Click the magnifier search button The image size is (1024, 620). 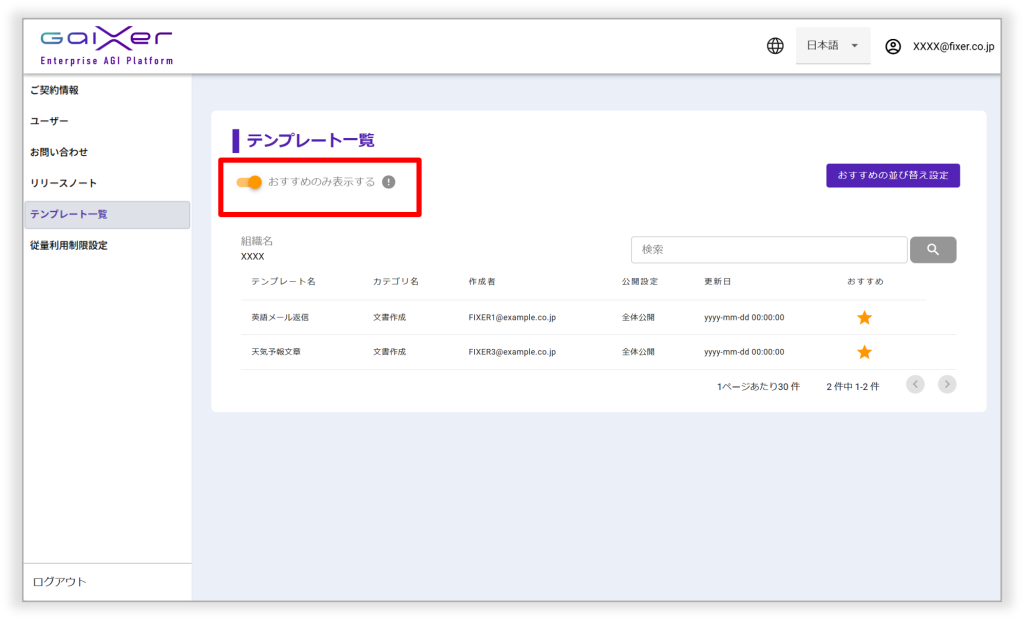[x=932, y=249]
